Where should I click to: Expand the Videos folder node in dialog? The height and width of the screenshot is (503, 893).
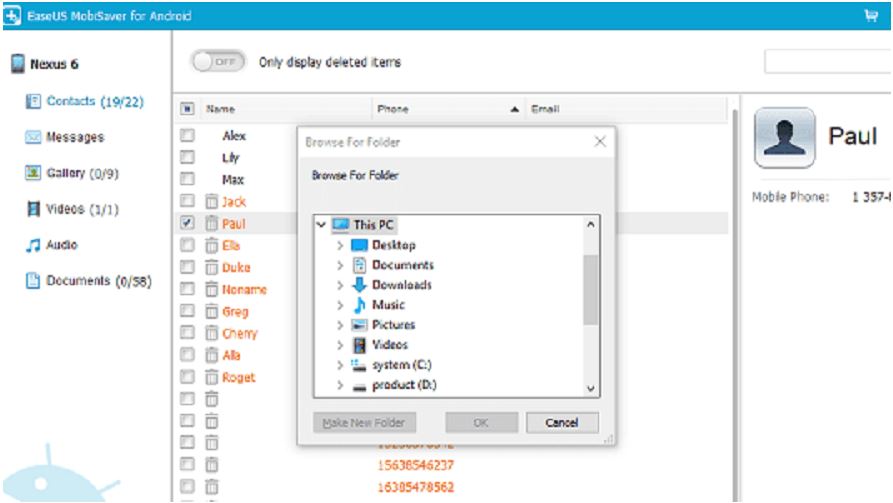(340, 345)
